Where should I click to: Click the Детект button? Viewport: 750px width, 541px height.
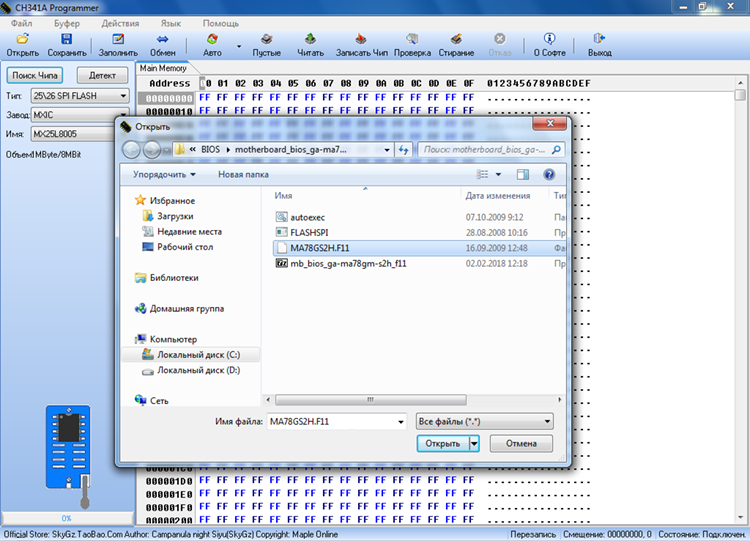[x=102, y=75]
